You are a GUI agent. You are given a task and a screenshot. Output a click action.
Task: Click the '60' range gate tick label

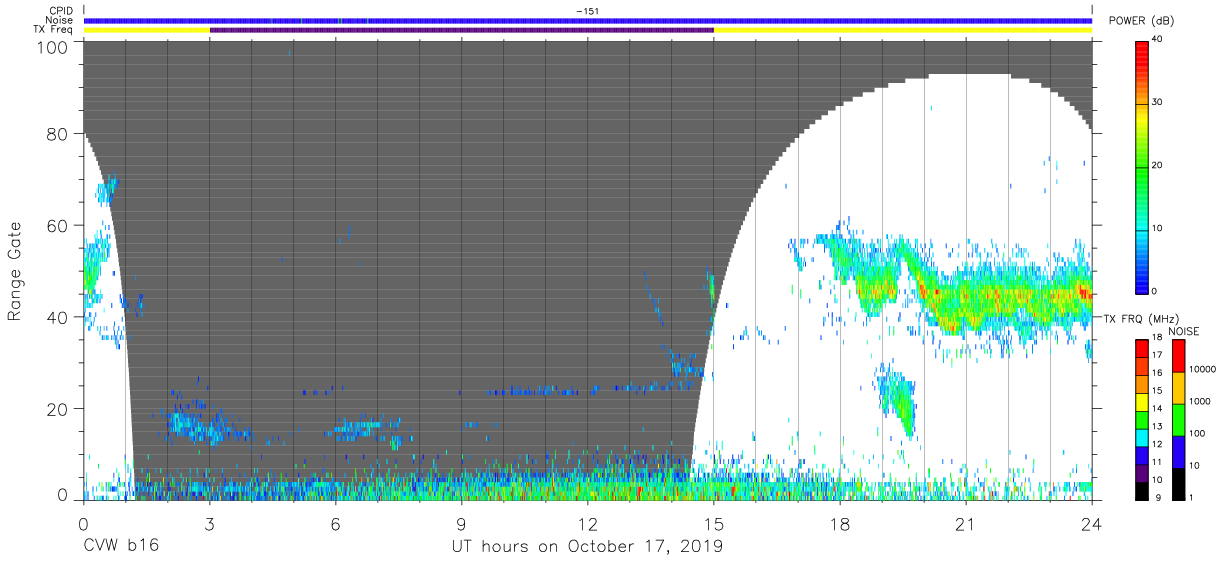tap(58, 226)
